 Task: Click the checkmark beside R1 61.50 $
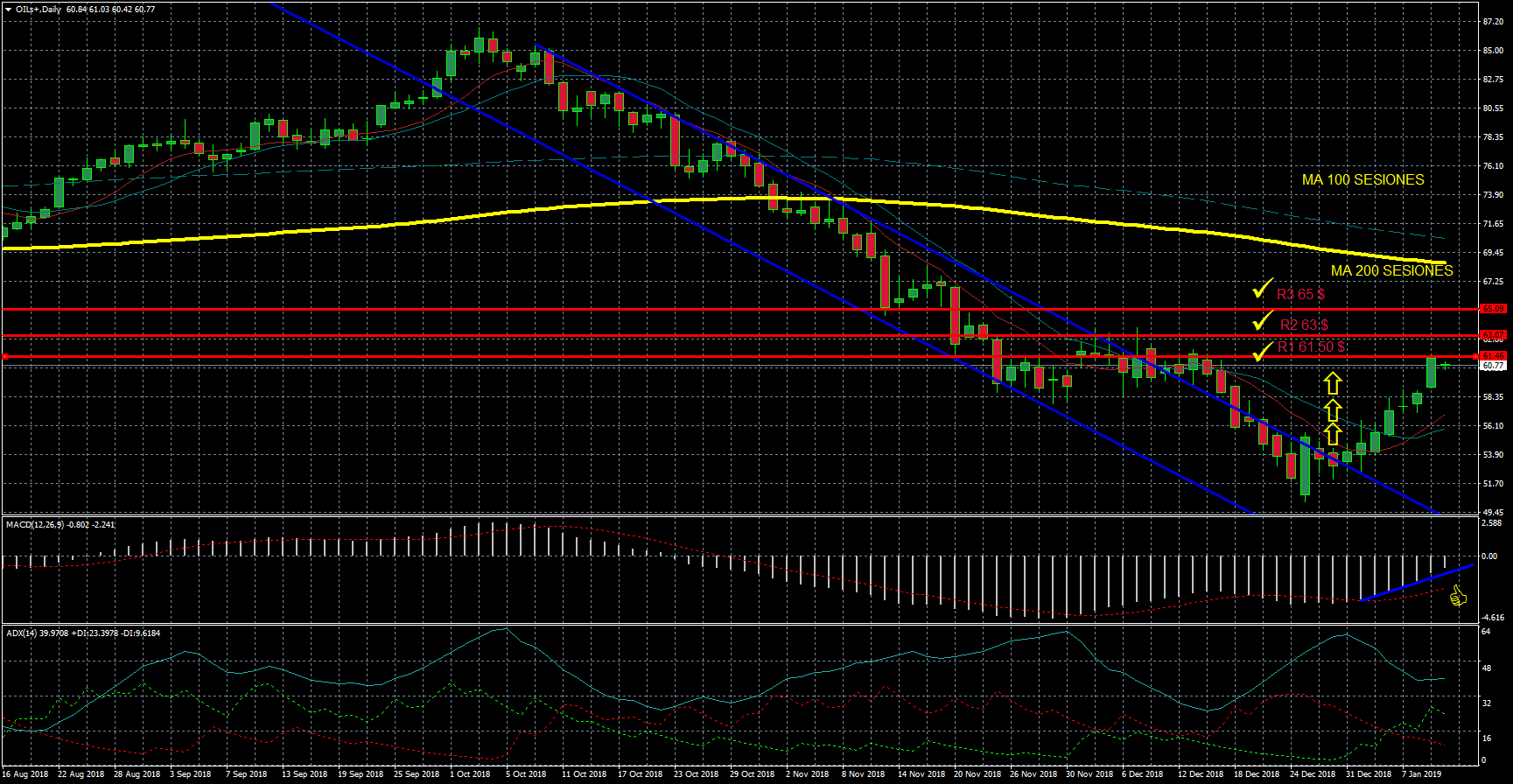[x=1262, y=352]
